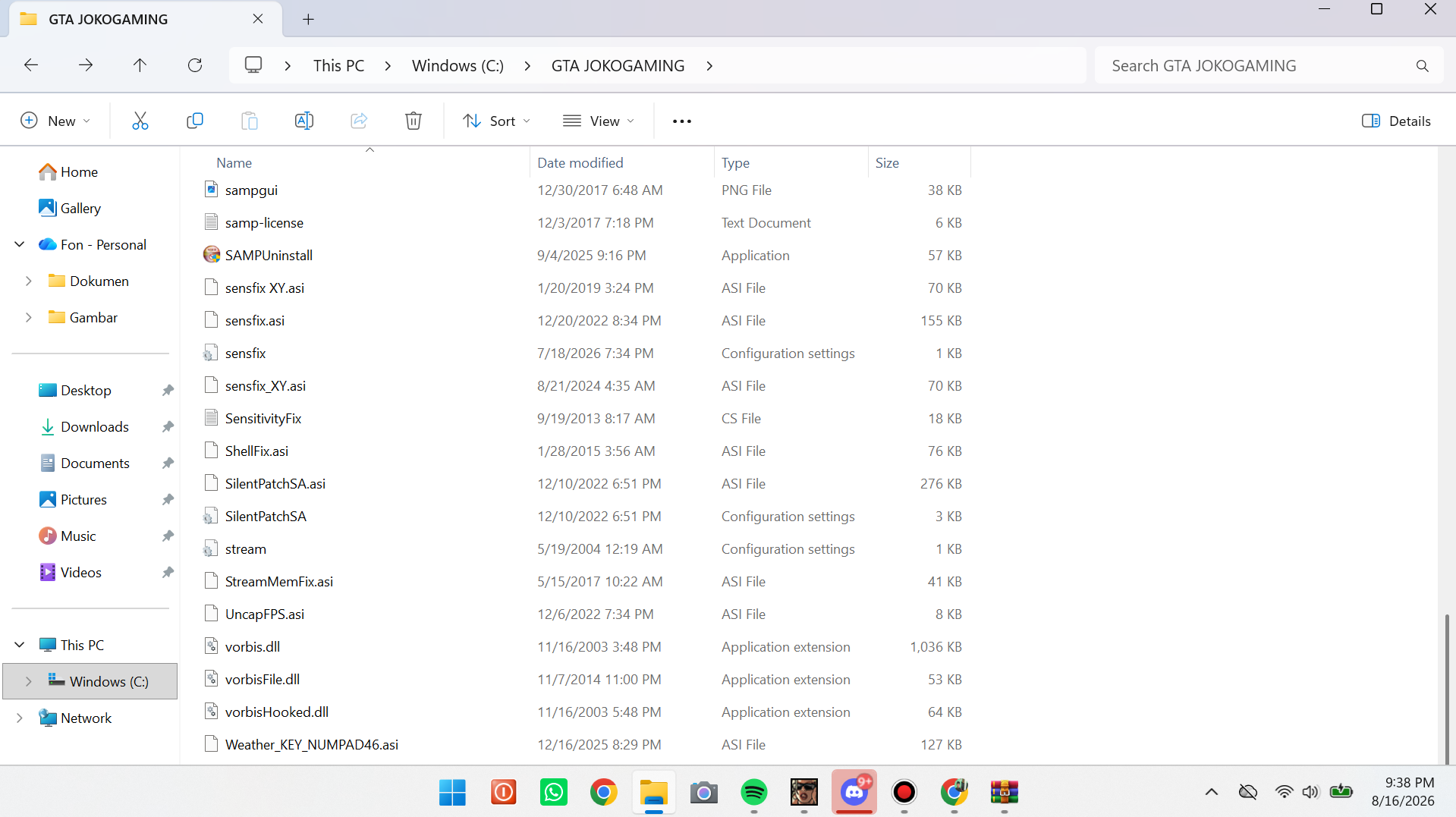The image size is (1456, 817).
Task: Toggle the Details pane
Action: click(1396, 121)
